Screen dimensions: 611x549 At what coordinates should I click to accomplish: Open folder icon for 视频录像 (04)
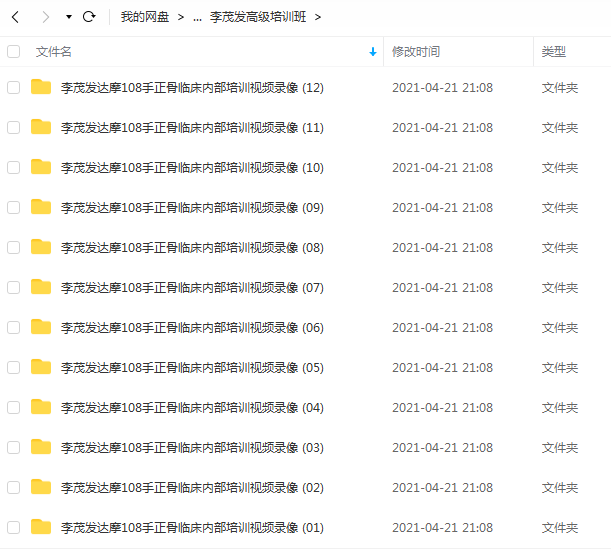coord(41,407)
